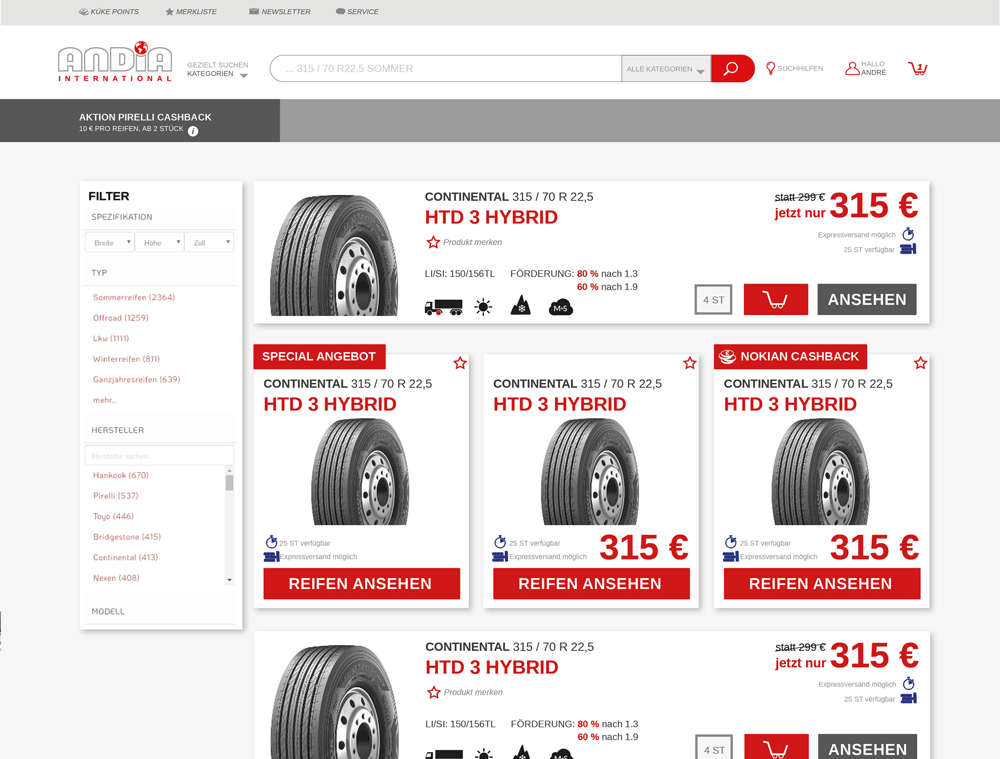Viewport: 1000px width, 759px height.
Task: Click the Merkliste star icon in top bar
Action: (x=170, y=11)
